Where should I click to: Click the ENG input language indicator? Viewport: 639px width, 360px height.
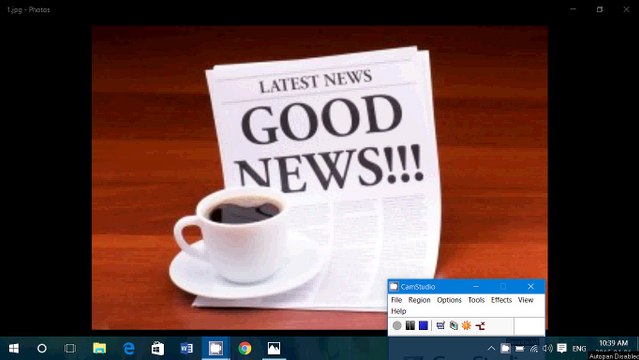(x=579, y=349)
